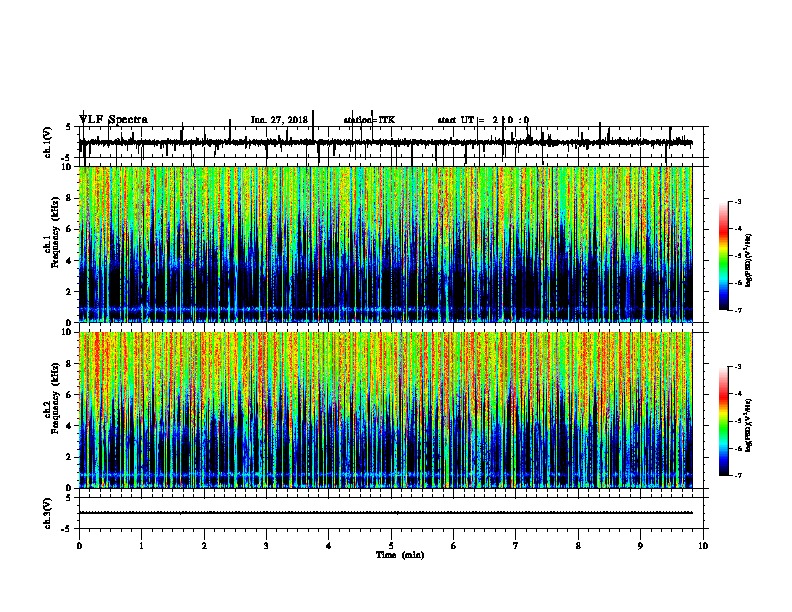Click the 'VLF Spectra' title text
Screen dimensions: 792x612
point(113,120)
